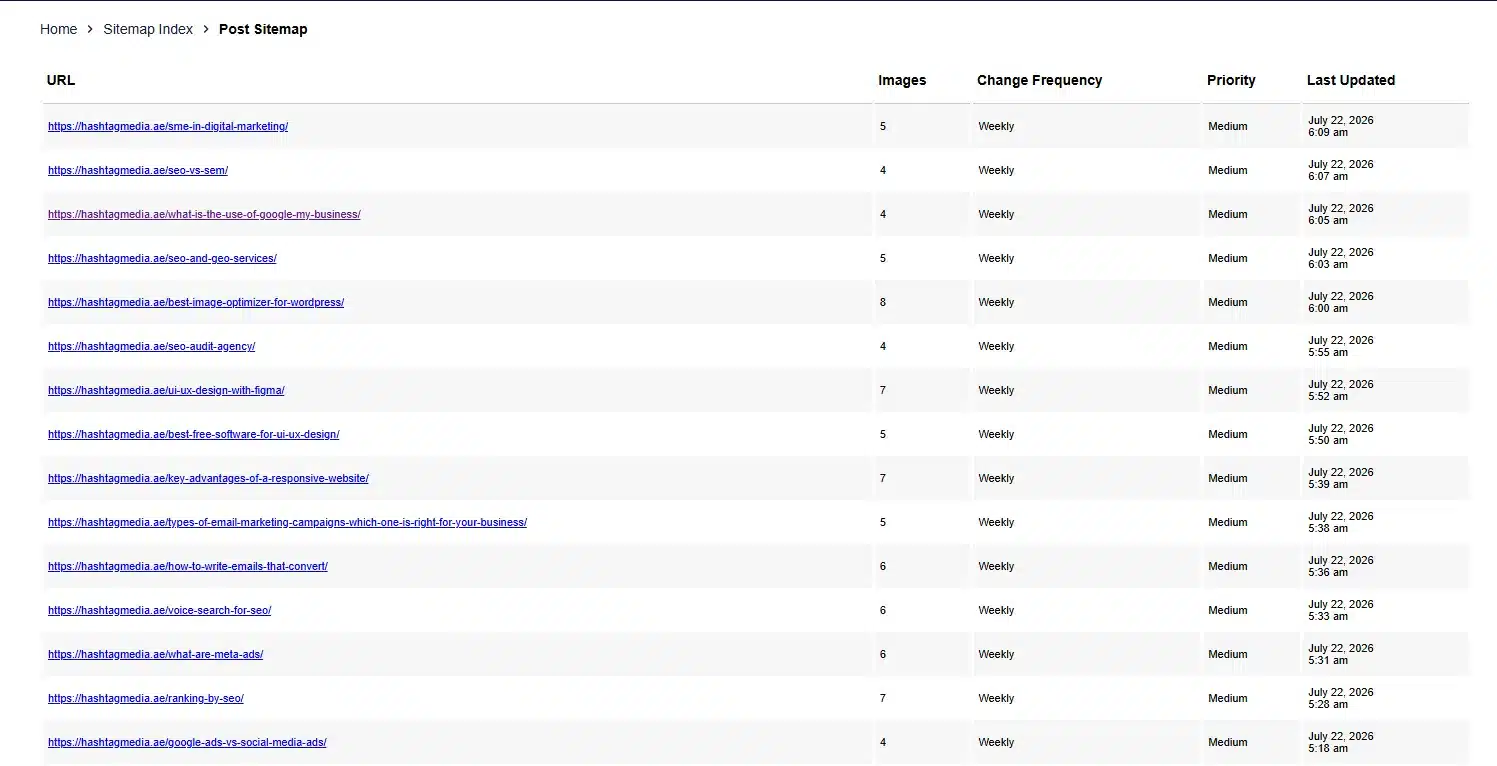
Task: Open the seo-audit-agency link
Action: [151, 346]
